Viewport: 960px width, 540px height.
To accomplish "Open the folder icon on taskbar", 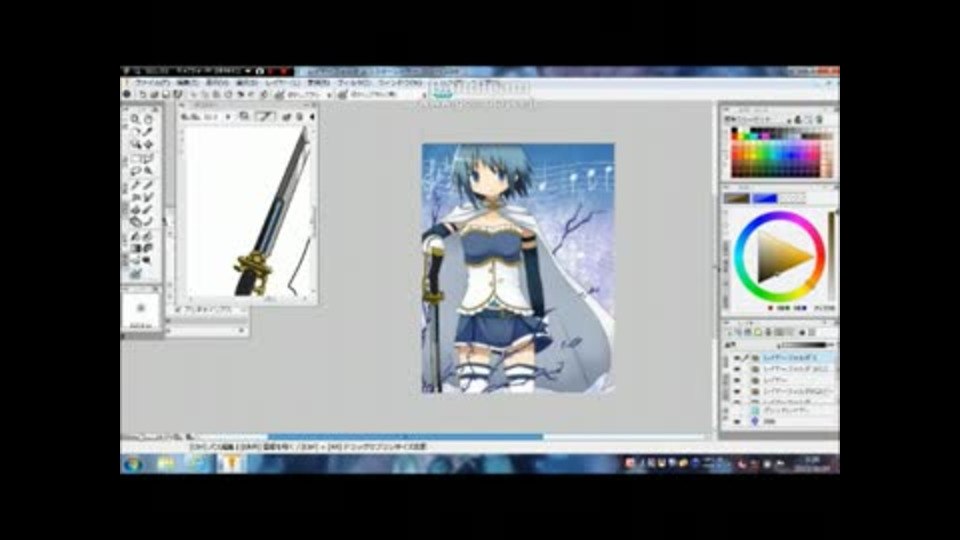I will (165, 464).
